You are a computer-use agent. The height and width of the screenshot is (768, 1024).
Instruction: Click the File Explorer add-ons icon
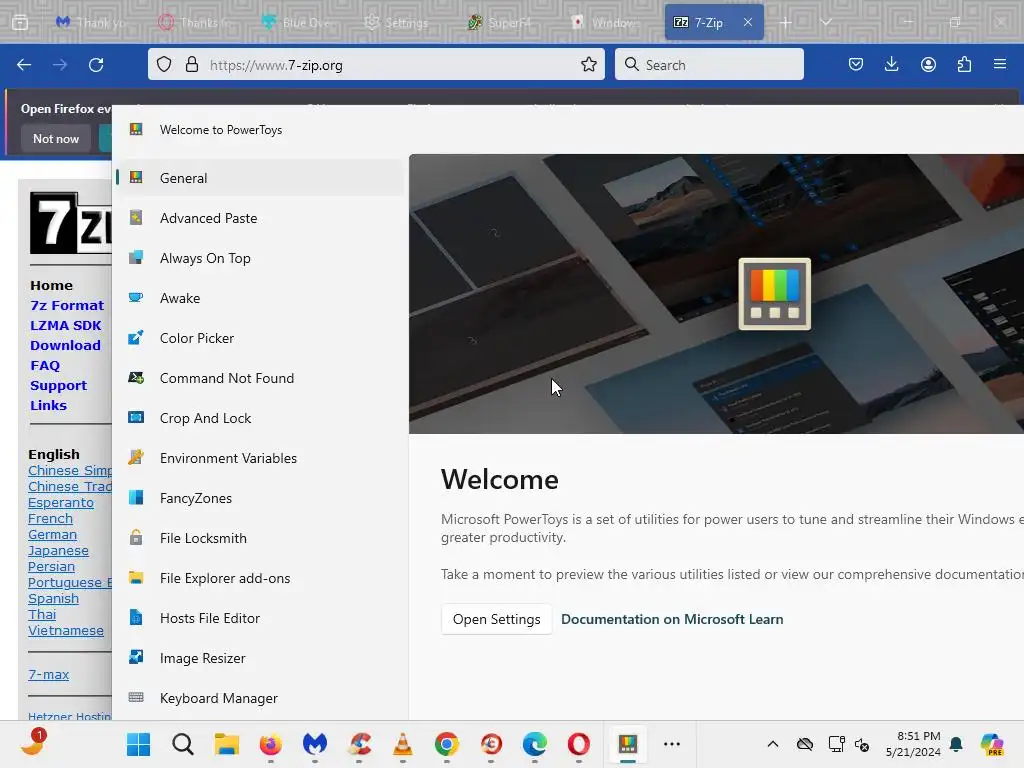pyautogui.click(x=136, y=577)
